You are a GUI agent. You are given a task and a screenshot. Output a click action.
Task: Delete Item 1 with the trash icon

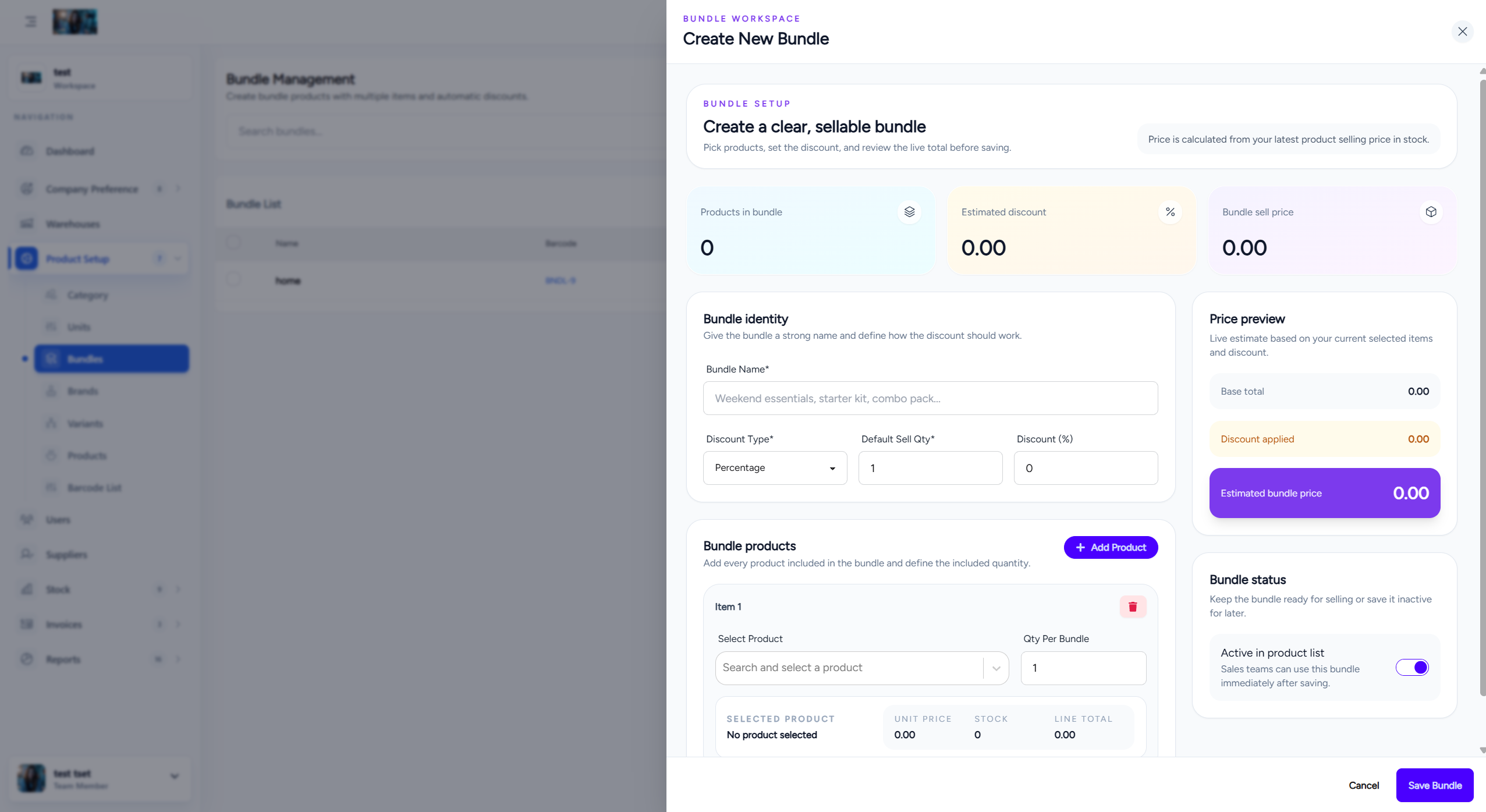[x=1133, y=607]
